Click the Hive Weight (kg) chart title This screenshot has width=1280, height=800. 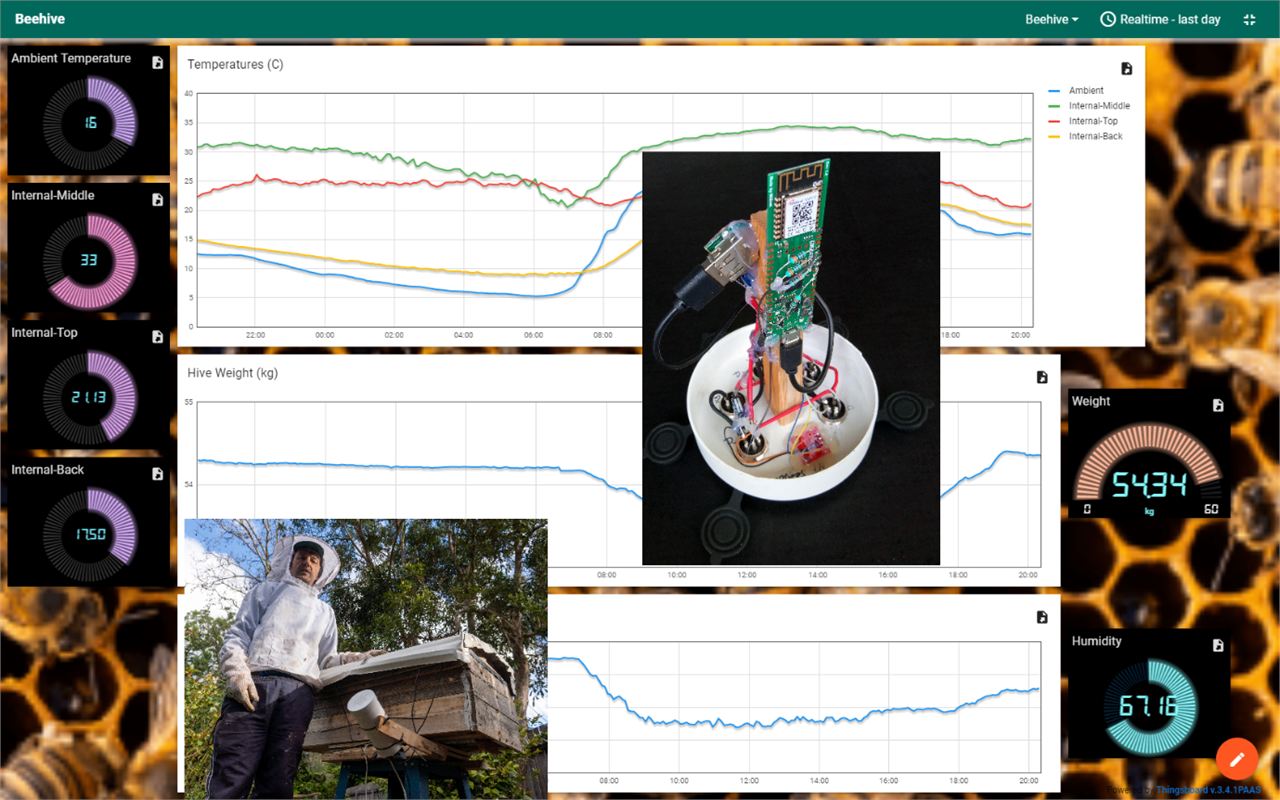233,373
